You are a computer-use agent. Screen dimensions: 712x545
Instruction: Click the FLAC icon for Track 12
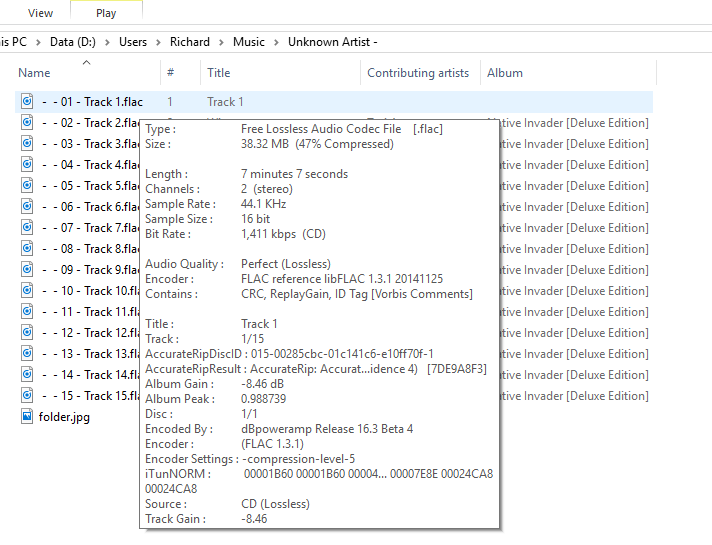pos(27,332)
